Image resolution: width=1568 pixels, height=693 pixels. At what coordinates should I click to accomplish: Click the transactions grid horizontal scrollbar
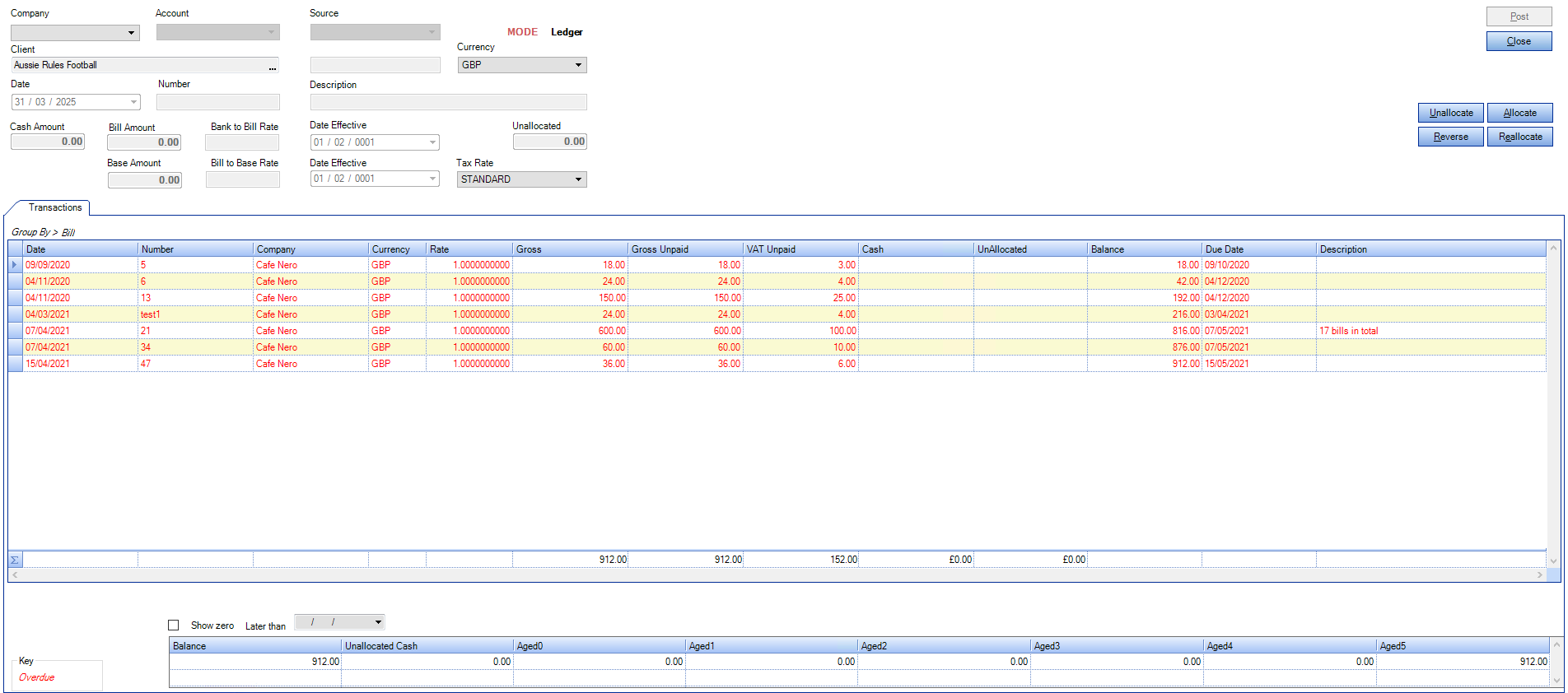click(777, 574)
